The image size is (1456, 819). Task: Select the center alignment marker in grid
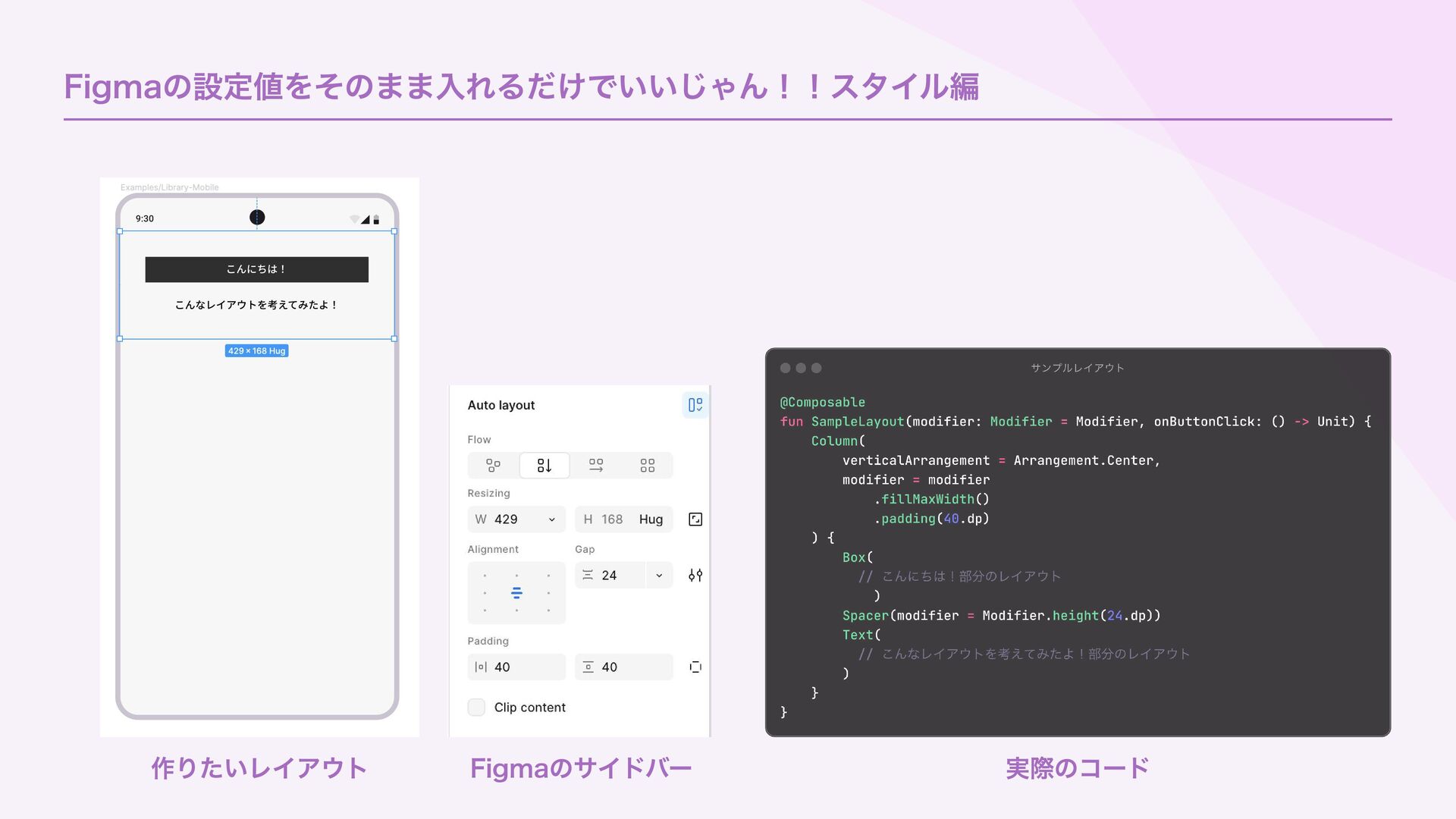tap(516, 593)
